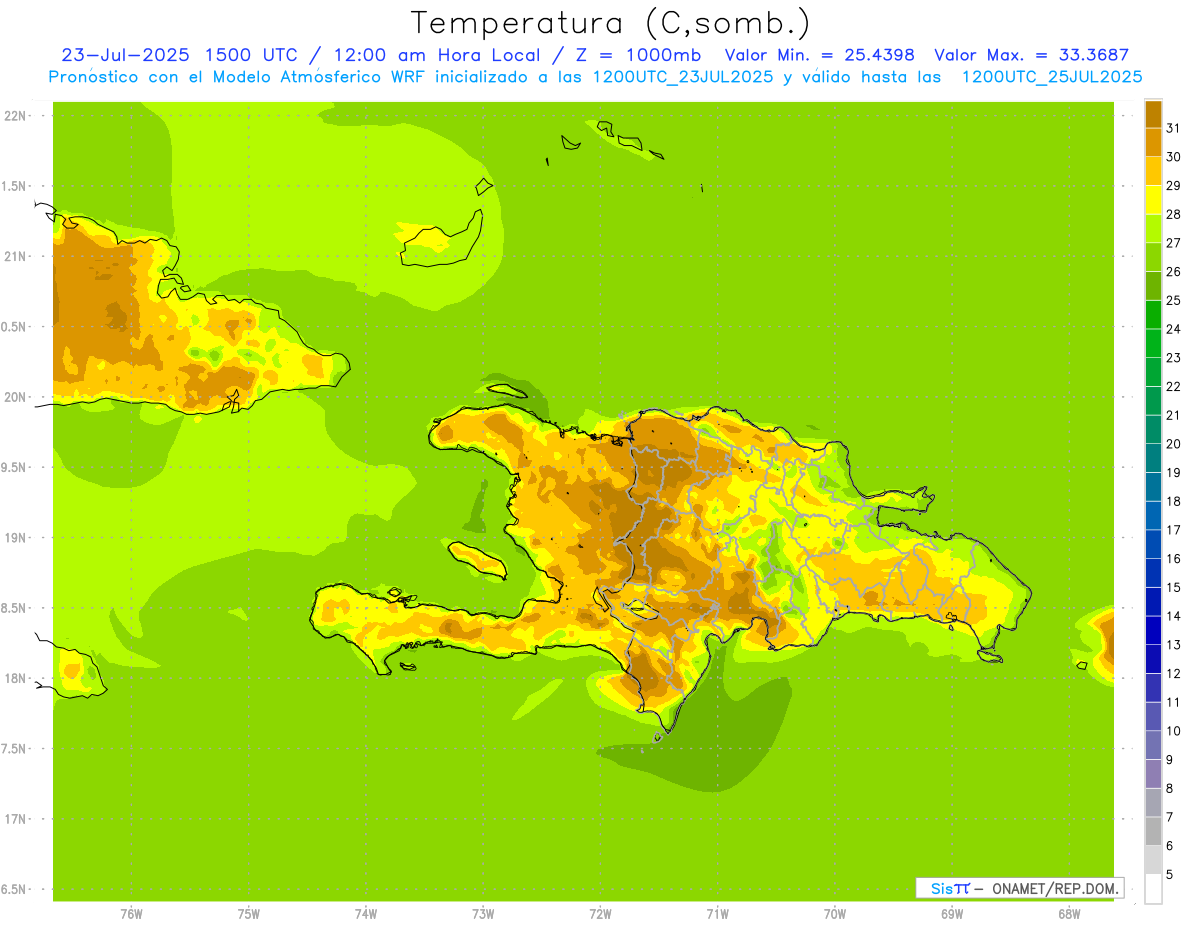Click the "1200UTC_25JUL2025" valid-until time text
Image resolution: width=1200 pixels, height=927 pixels.
coord(1052,77)
